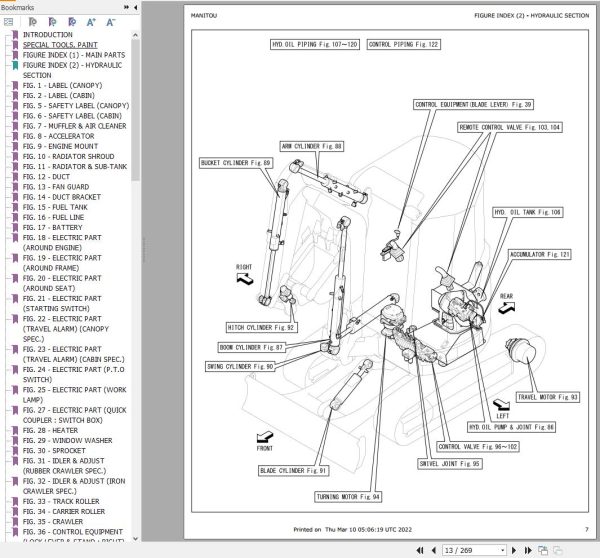
Task: Open the INTRODUCTION bookmark
Action: (x=47, y=34)
